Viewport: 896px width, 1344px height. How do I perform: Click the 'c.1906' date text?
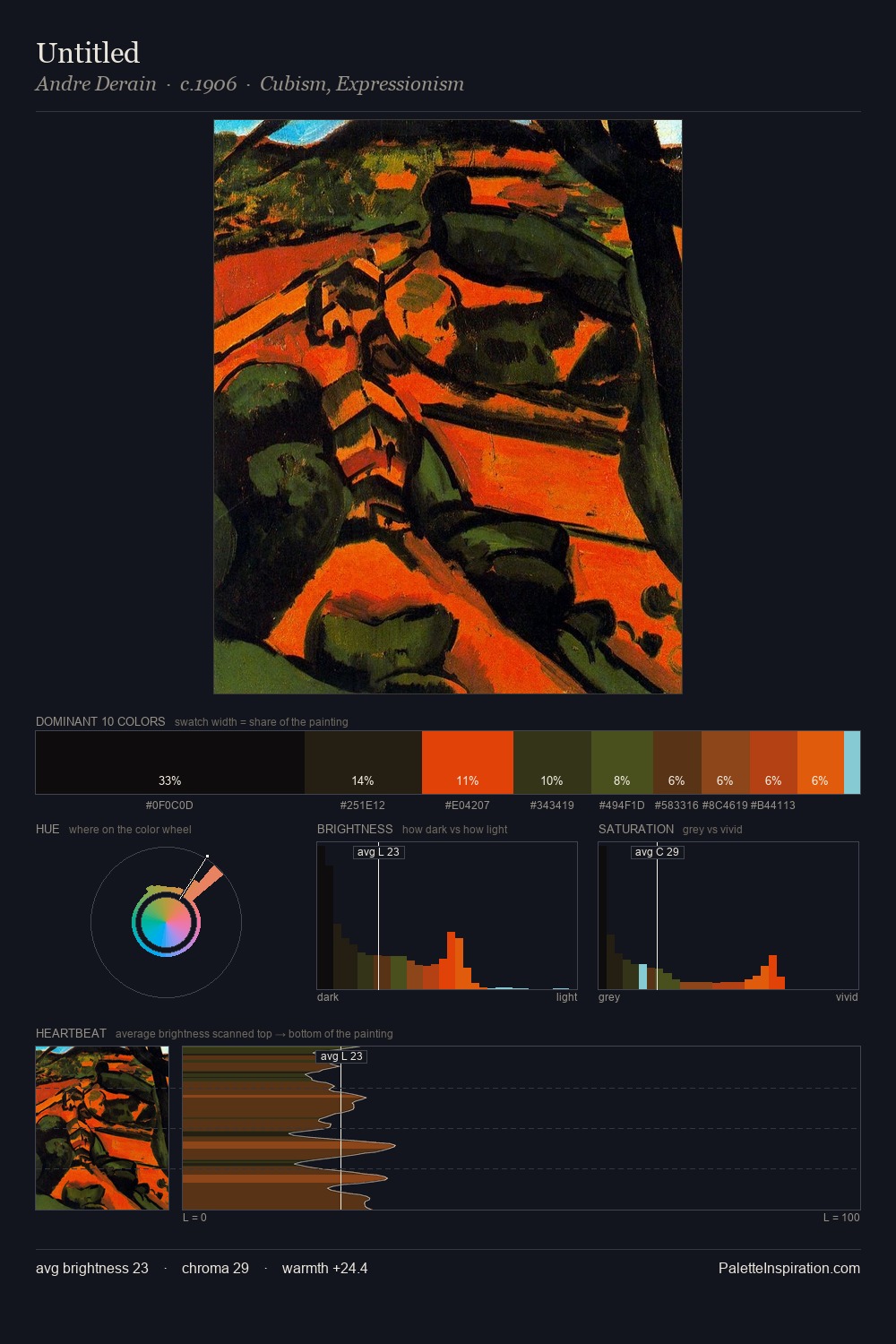208,84
